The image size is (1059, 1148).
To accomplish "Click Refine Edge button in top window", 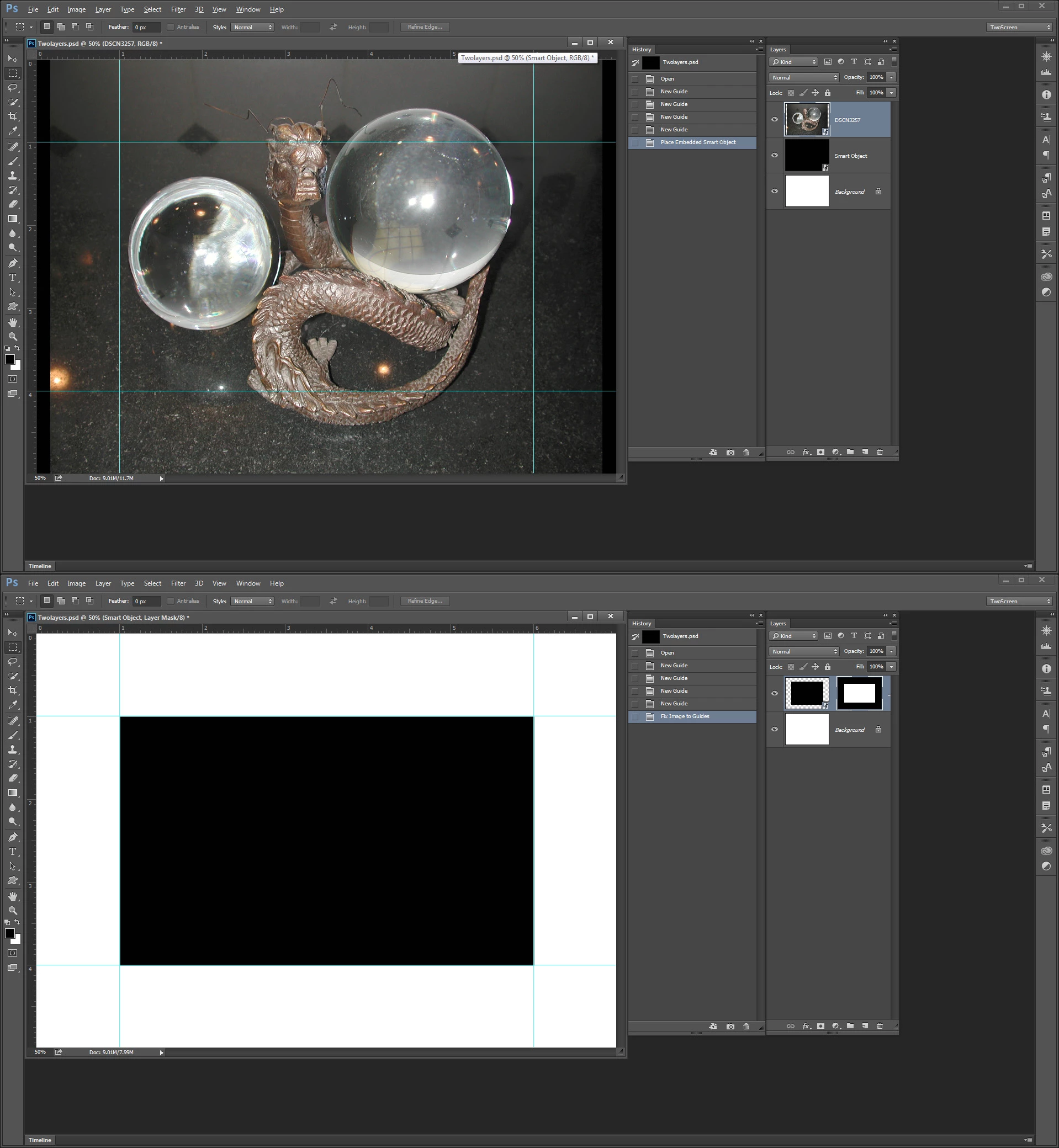I will pos(425,27).
